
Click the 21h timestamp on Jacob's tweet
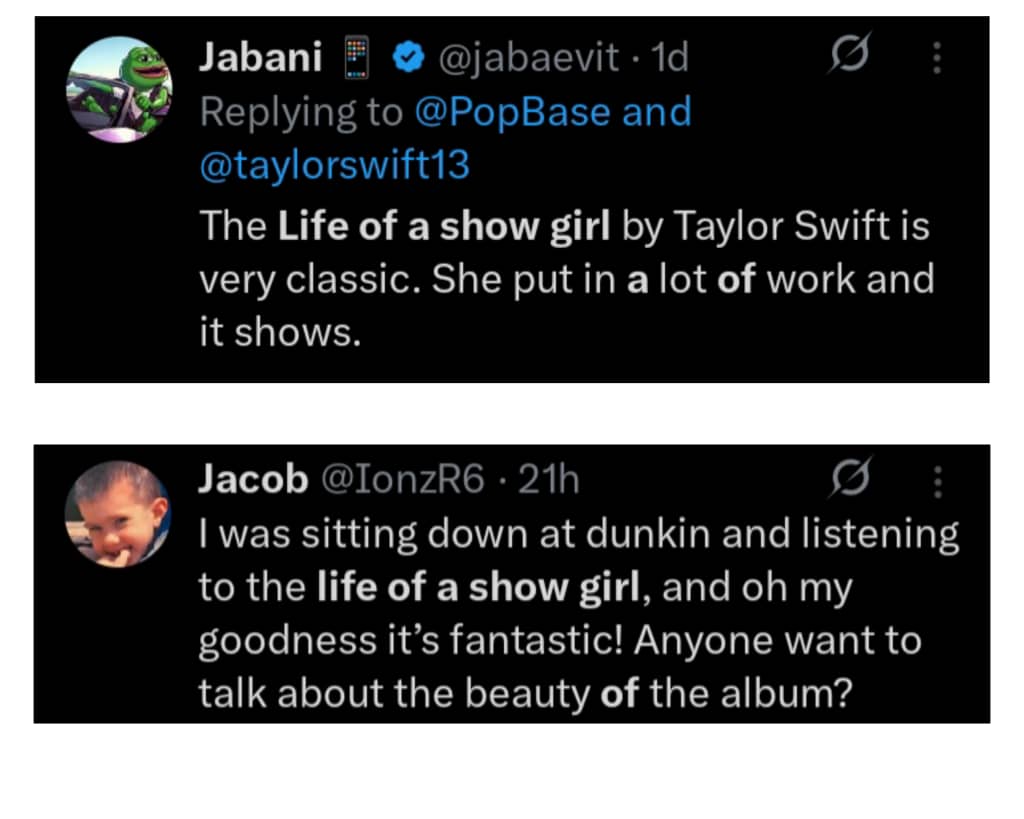(x=549, y=481)
